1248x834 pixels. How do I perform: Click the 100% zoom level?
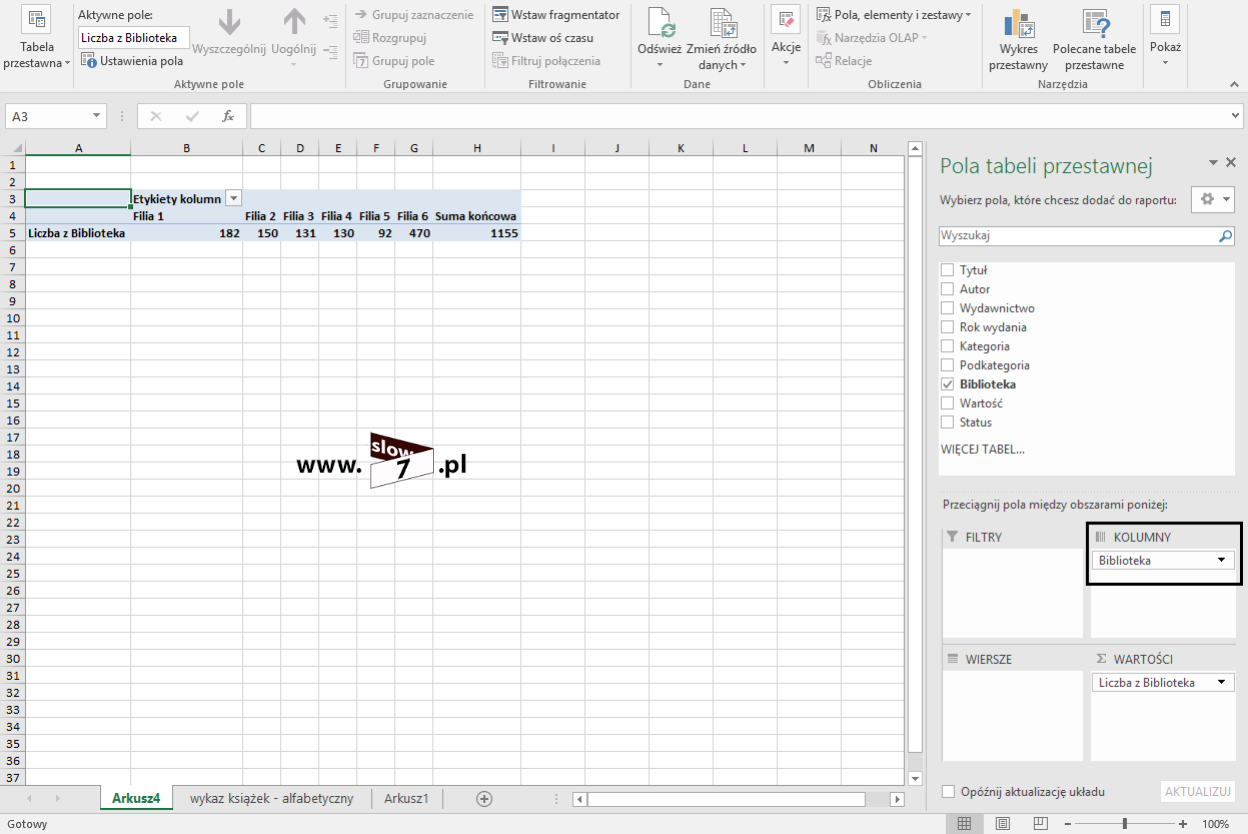(x=1215, y=824)
